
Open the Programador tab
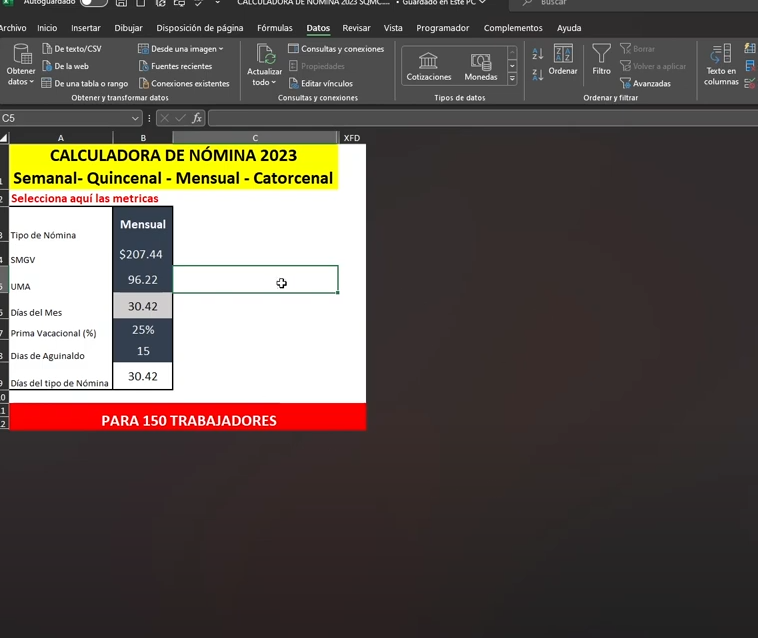(442, 28)
